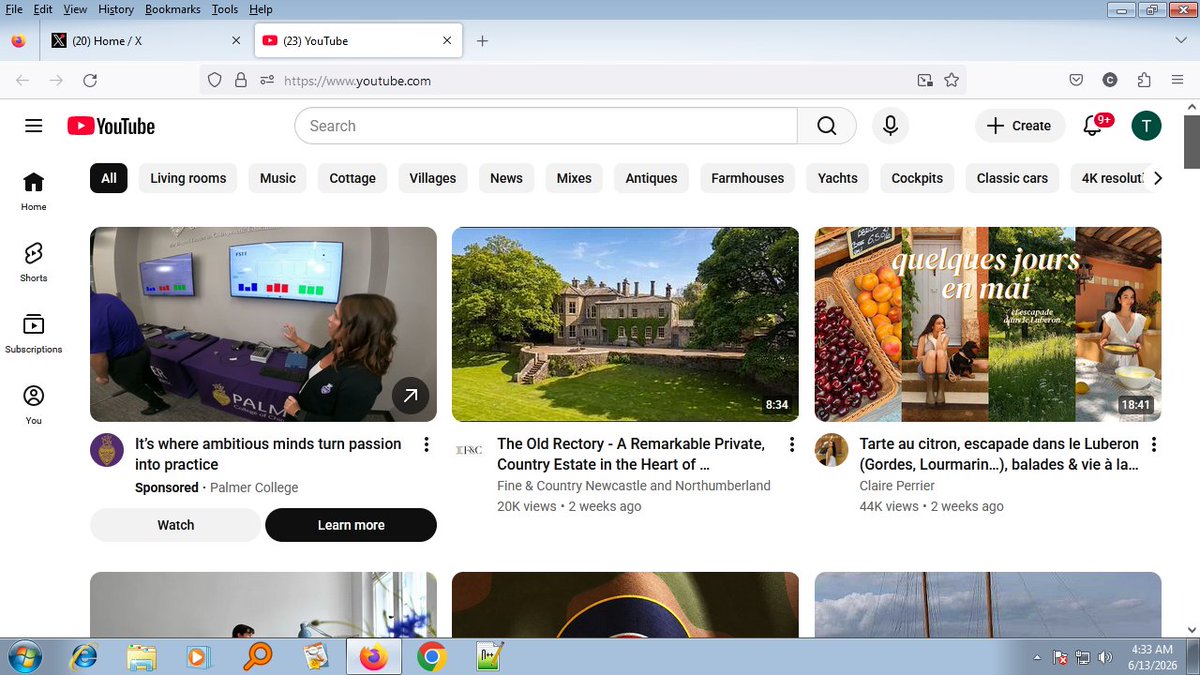Switch to the Home / X tab
Viewport: 1200px width, 675px height.
coord(146,41)
